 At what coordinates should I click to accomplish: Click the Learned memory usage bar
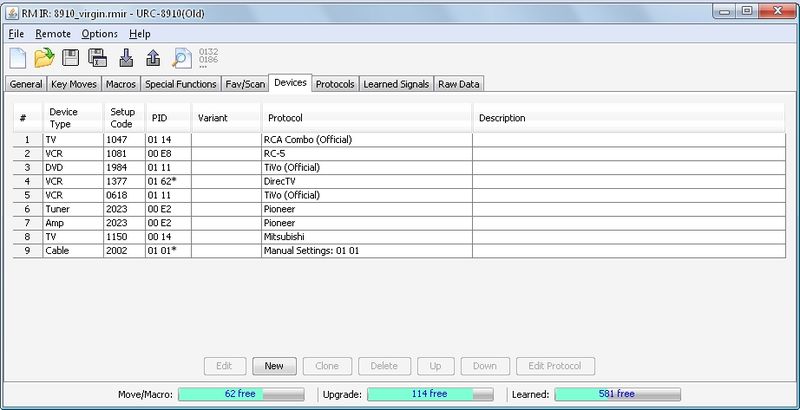[x=617, y=394]
